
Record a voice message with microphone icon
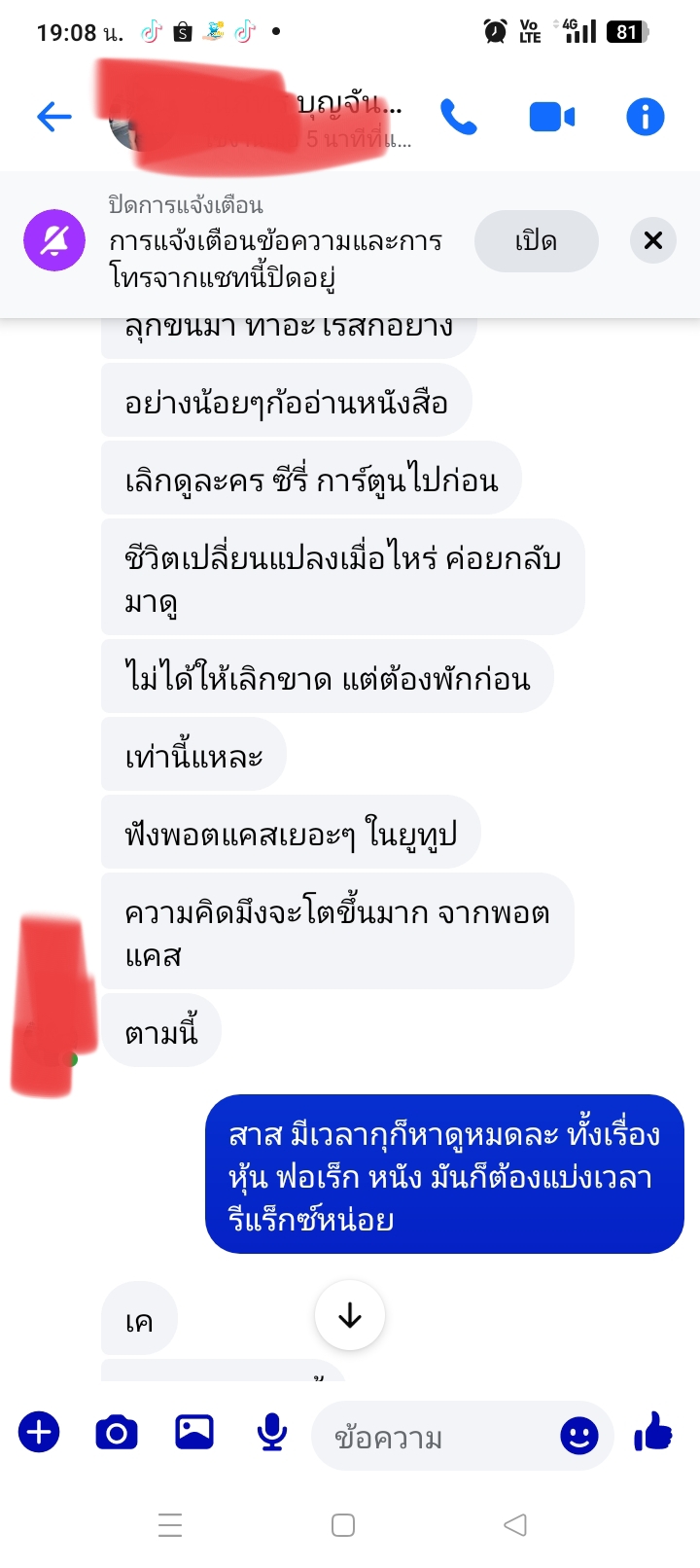(x=272, y=1433)
